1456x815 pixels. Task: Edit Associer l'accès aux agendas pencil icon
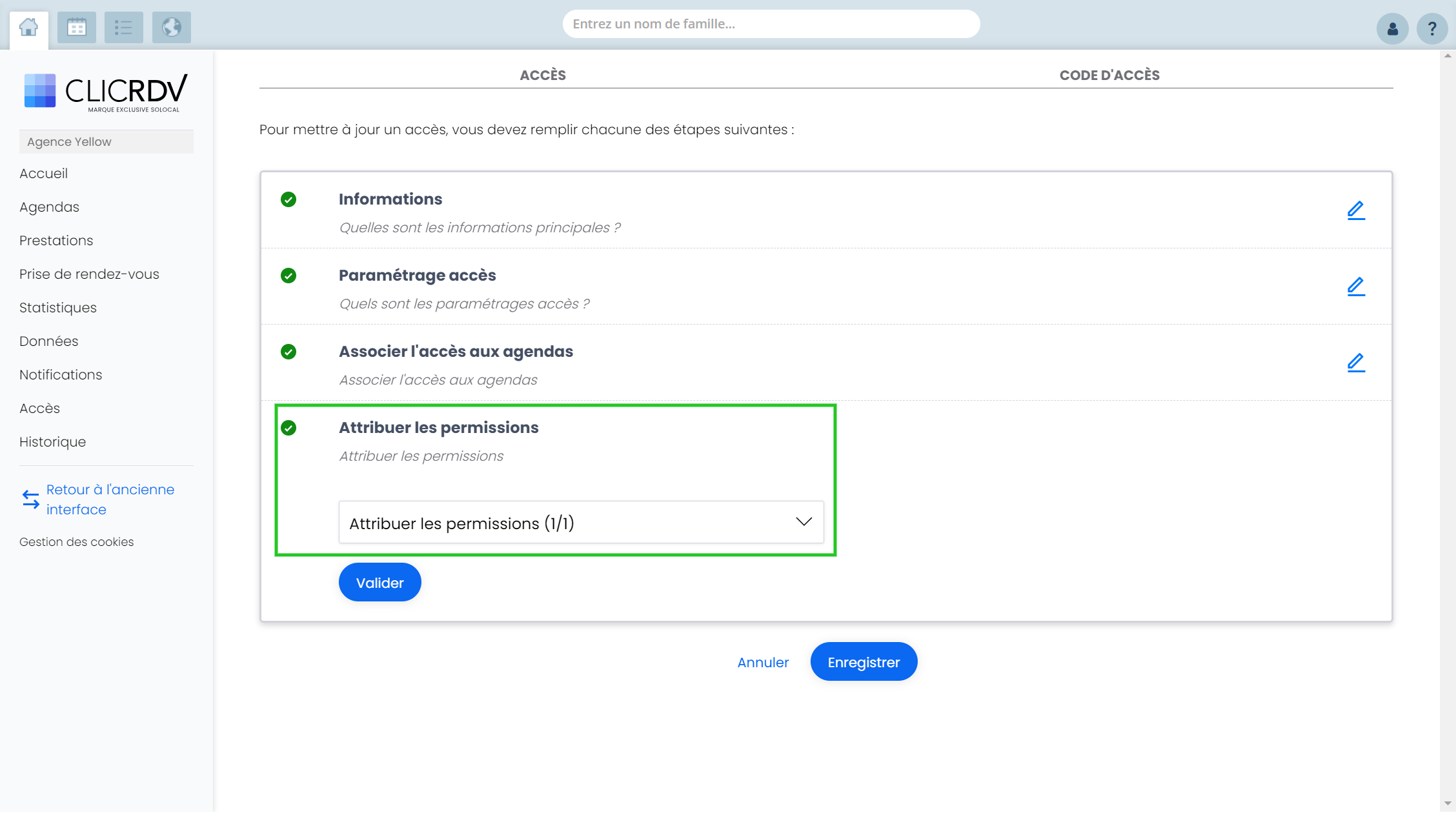tap(1356, 363)
